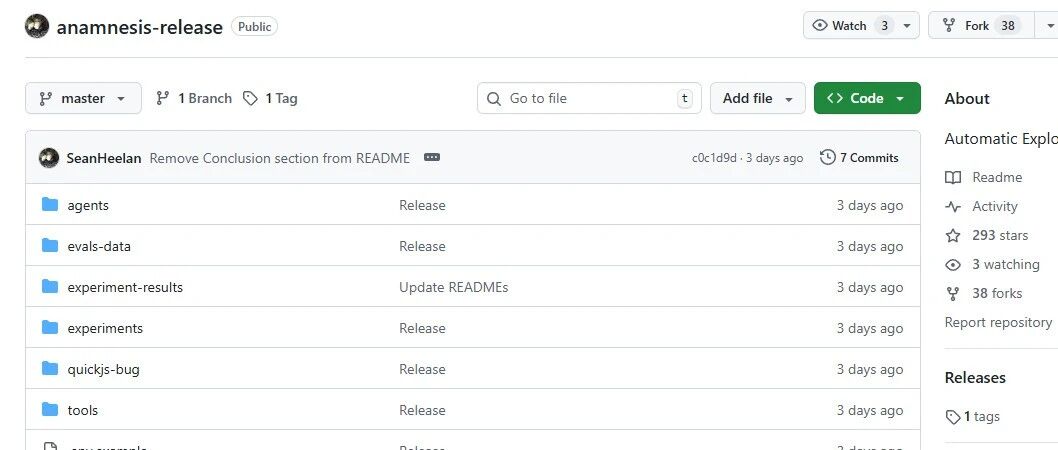Open the 1 Tag link

[271, 99]
